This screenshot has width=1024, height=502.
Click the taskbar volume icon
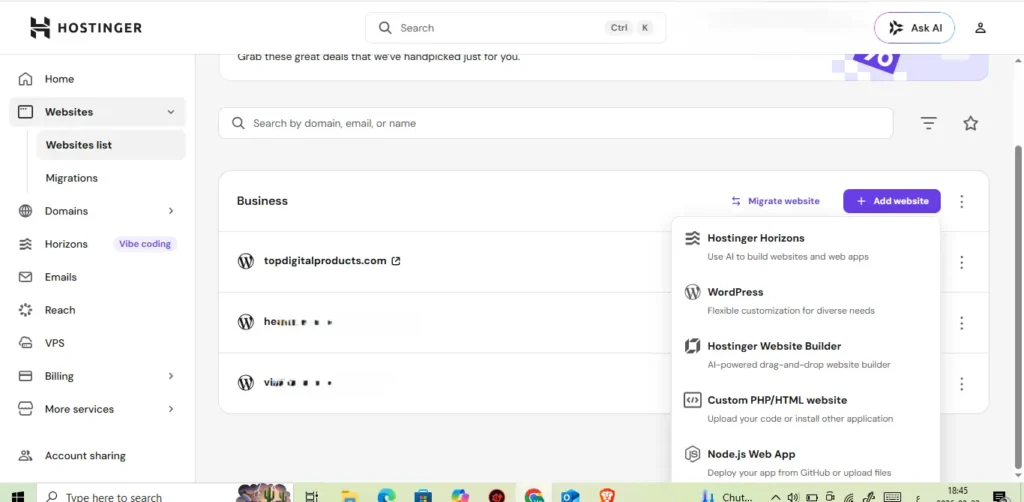793,497
